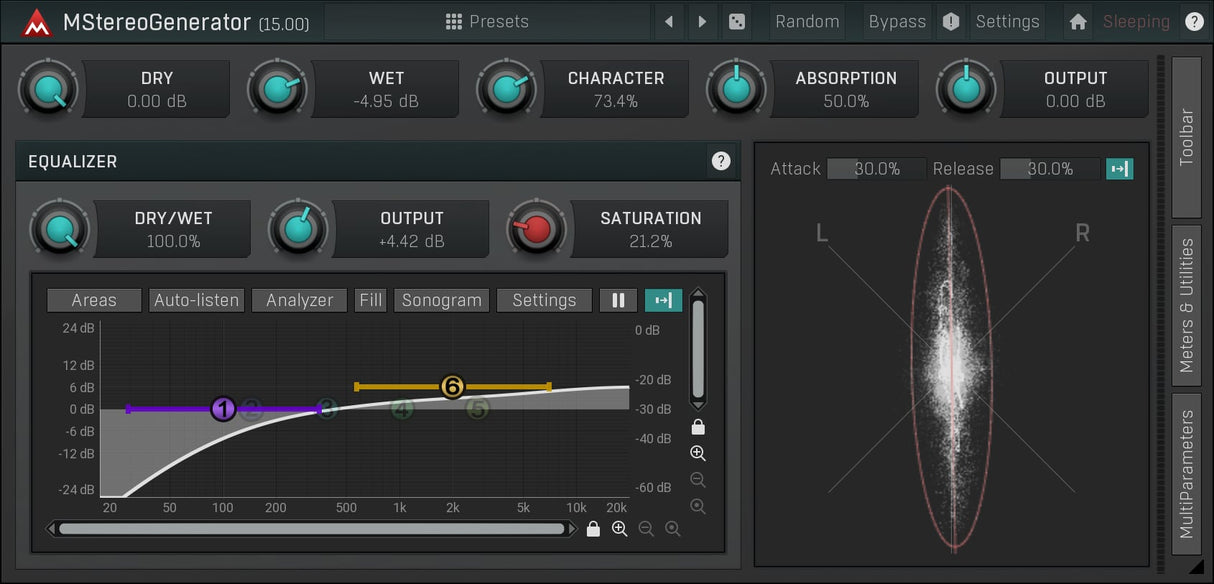Click the exclamation panic icon beside Bypass
This screenshot has height=584, width=1214.
[951, 22]
